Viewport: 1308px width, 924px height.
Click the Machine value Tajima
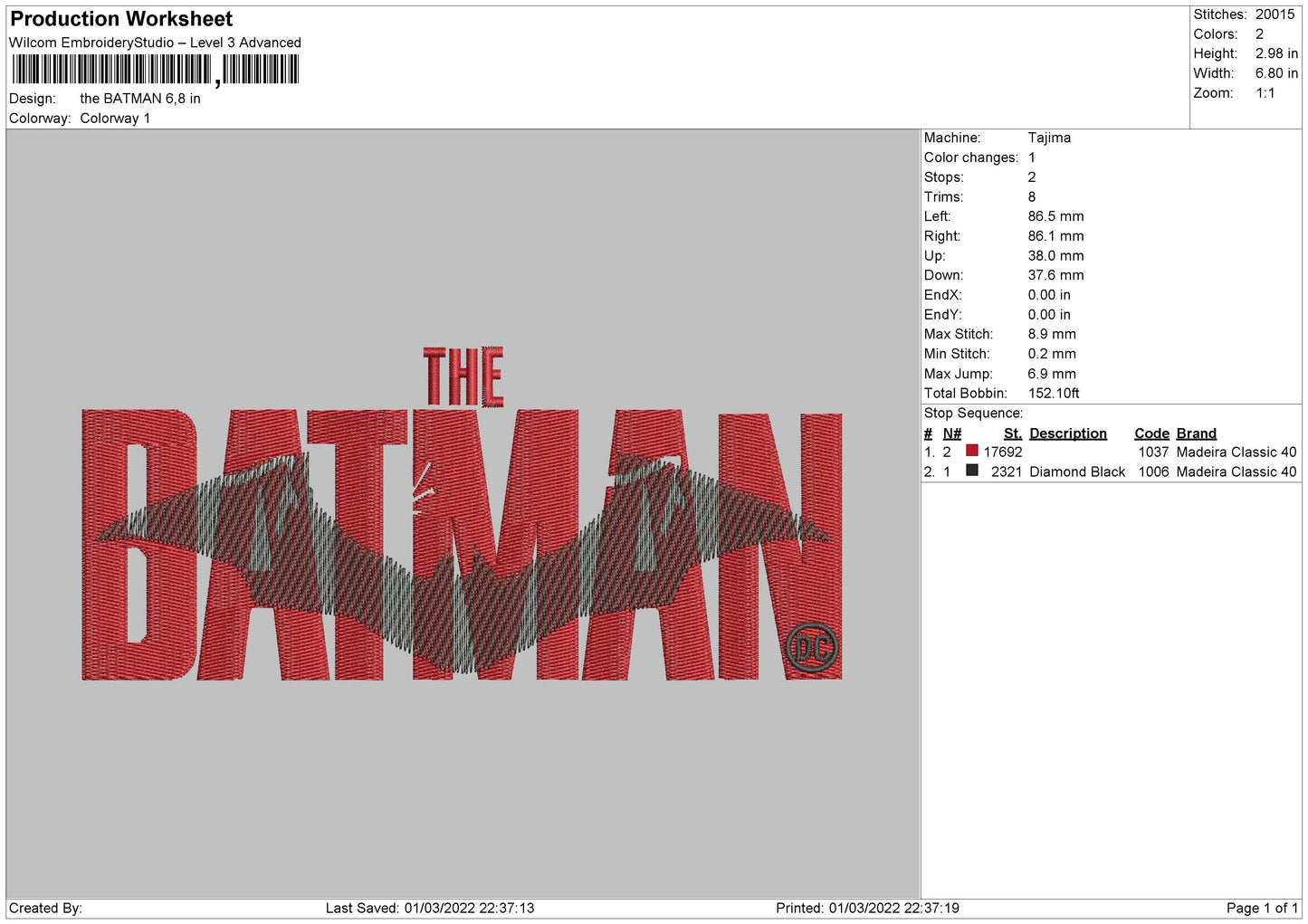coord(1049,138)
